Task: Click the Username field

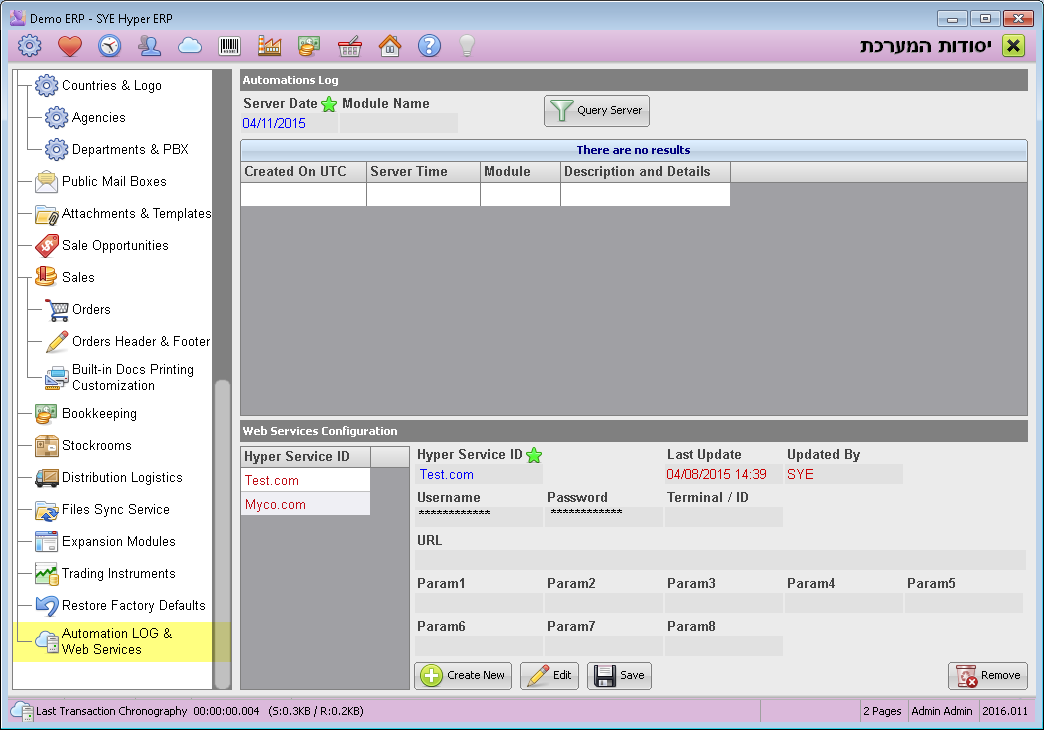Action: point(479,517)
